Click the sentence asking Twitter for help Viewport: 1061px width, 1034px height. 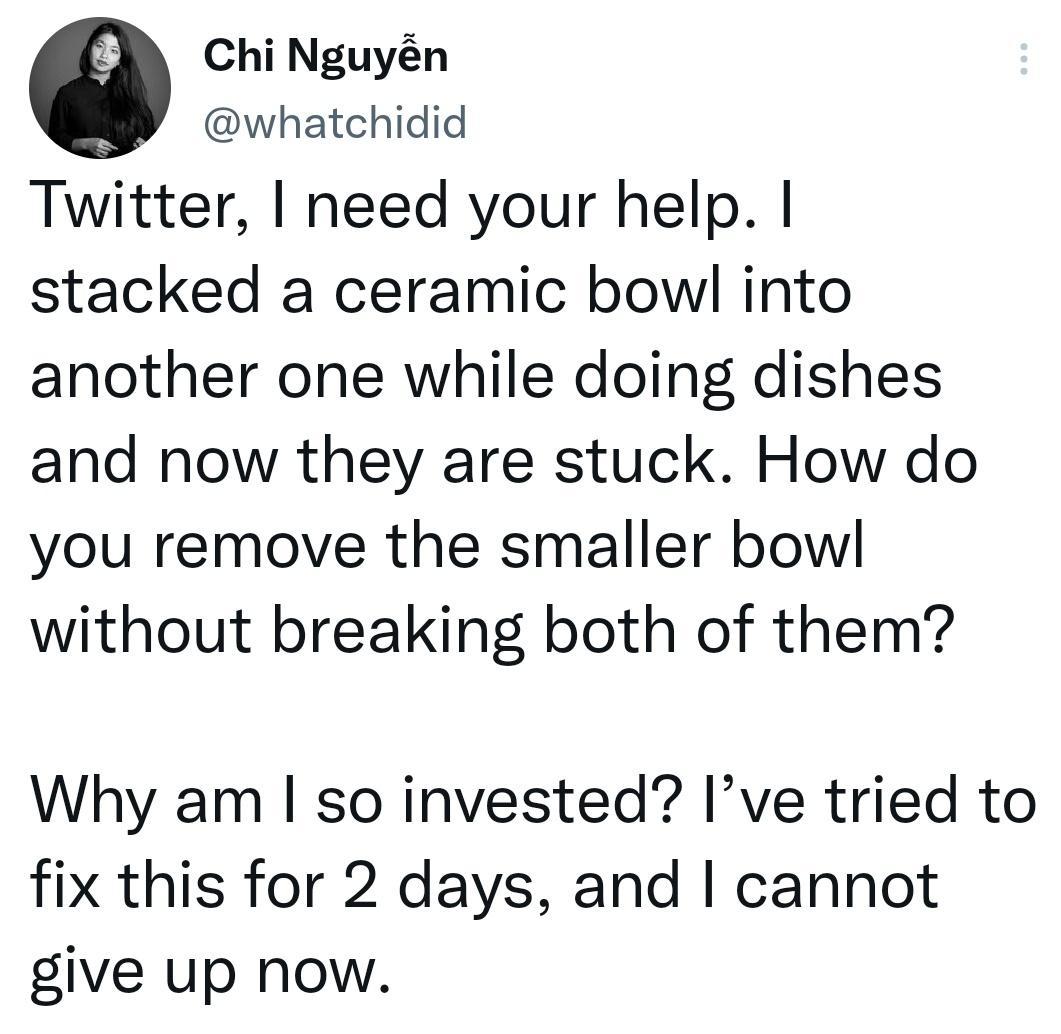point(400,206)
